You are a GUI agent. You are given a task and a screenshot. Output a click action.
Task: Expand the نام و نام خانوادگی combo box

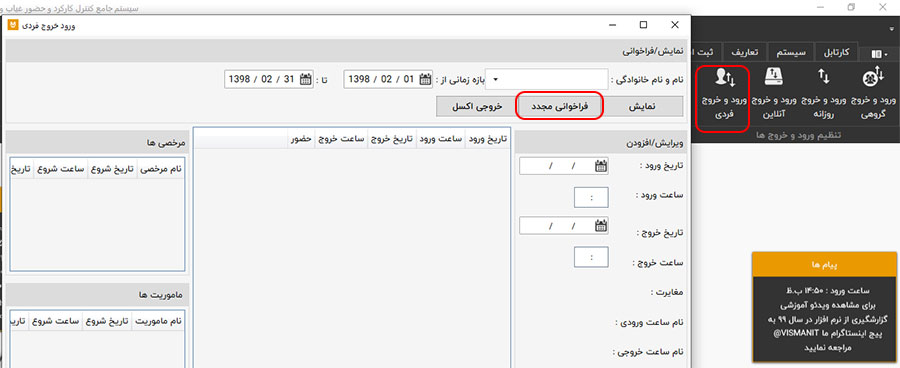tap(496, 80)
